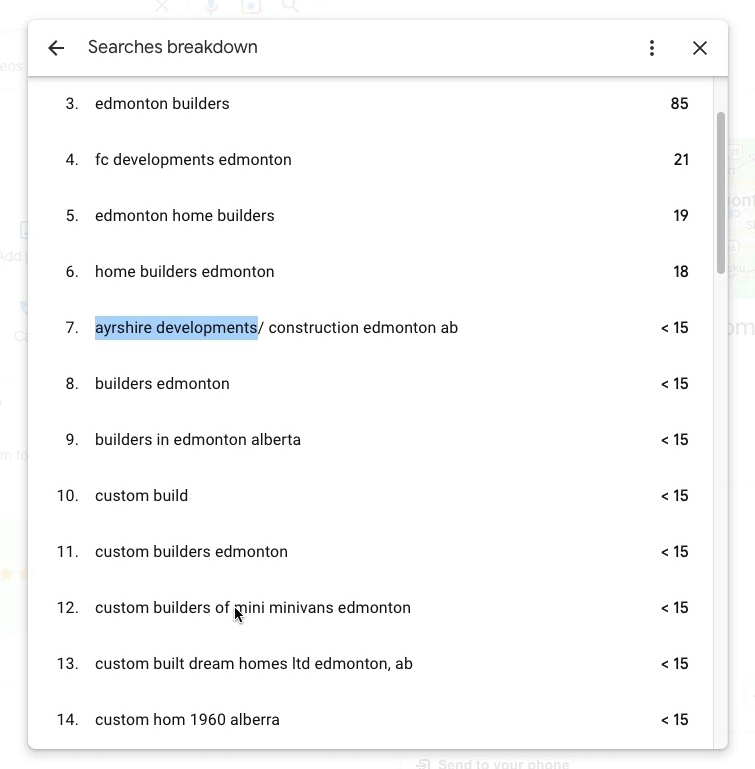The height and width of the screenshot is (769, 755).
Task: Click highlighted 'ayrshire developments' text
Action: (176, 328)
